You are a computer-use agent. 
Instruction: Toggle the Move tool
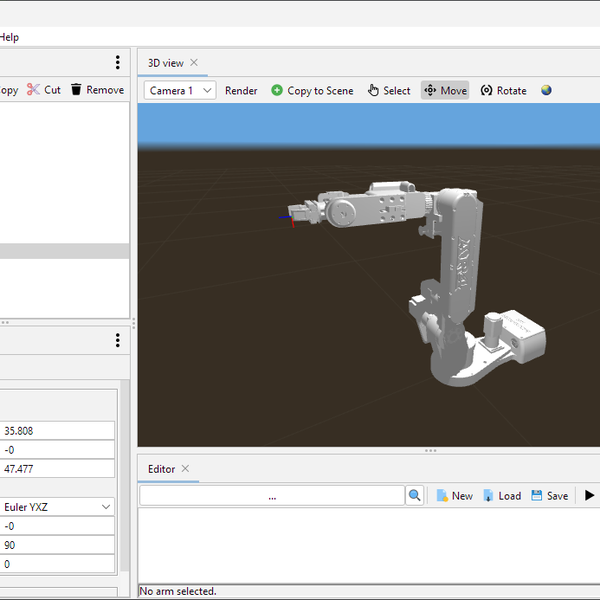445,90
